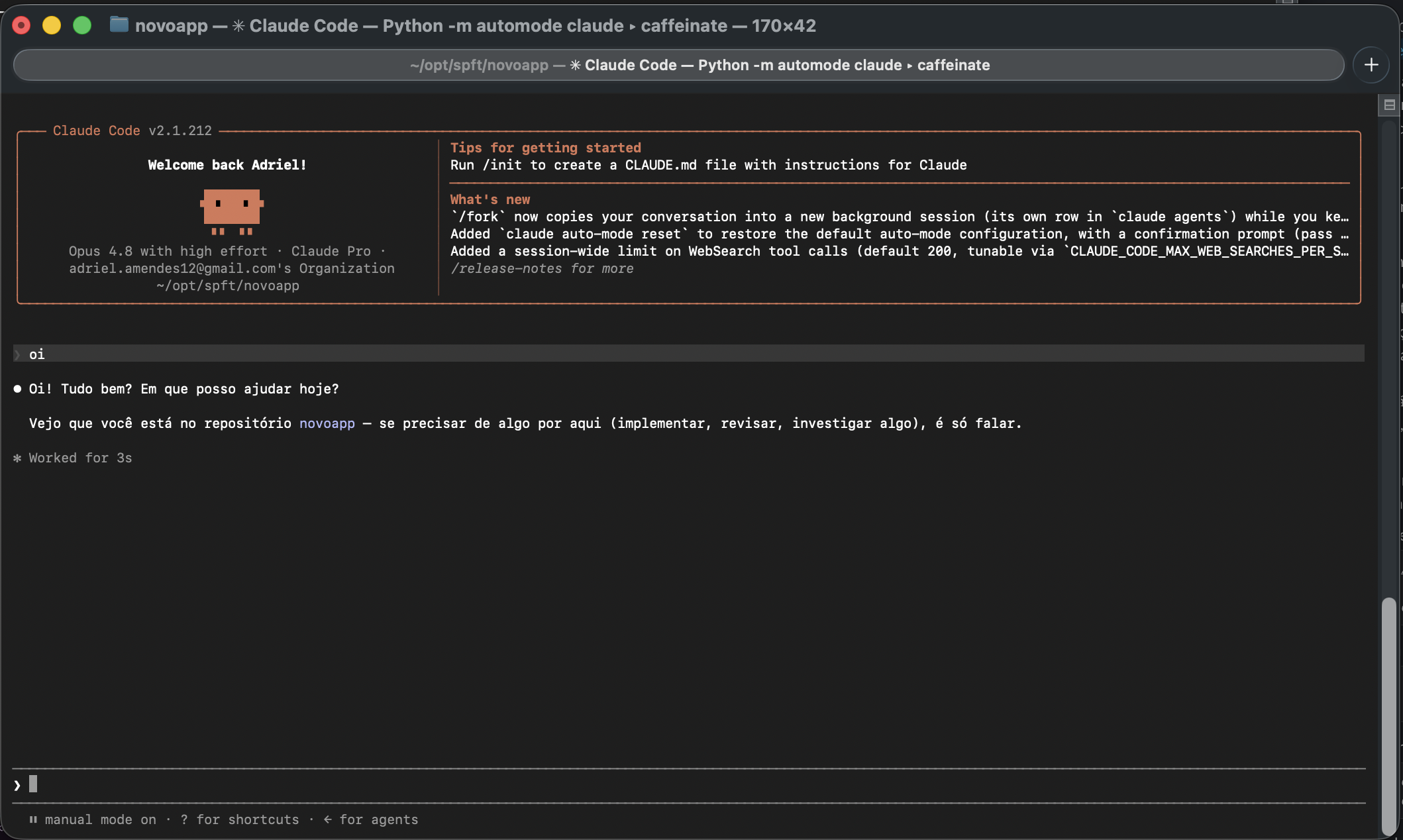Minimize the window with yellow button
Screen dimensions: 1403x840
[x=52, y=25]
